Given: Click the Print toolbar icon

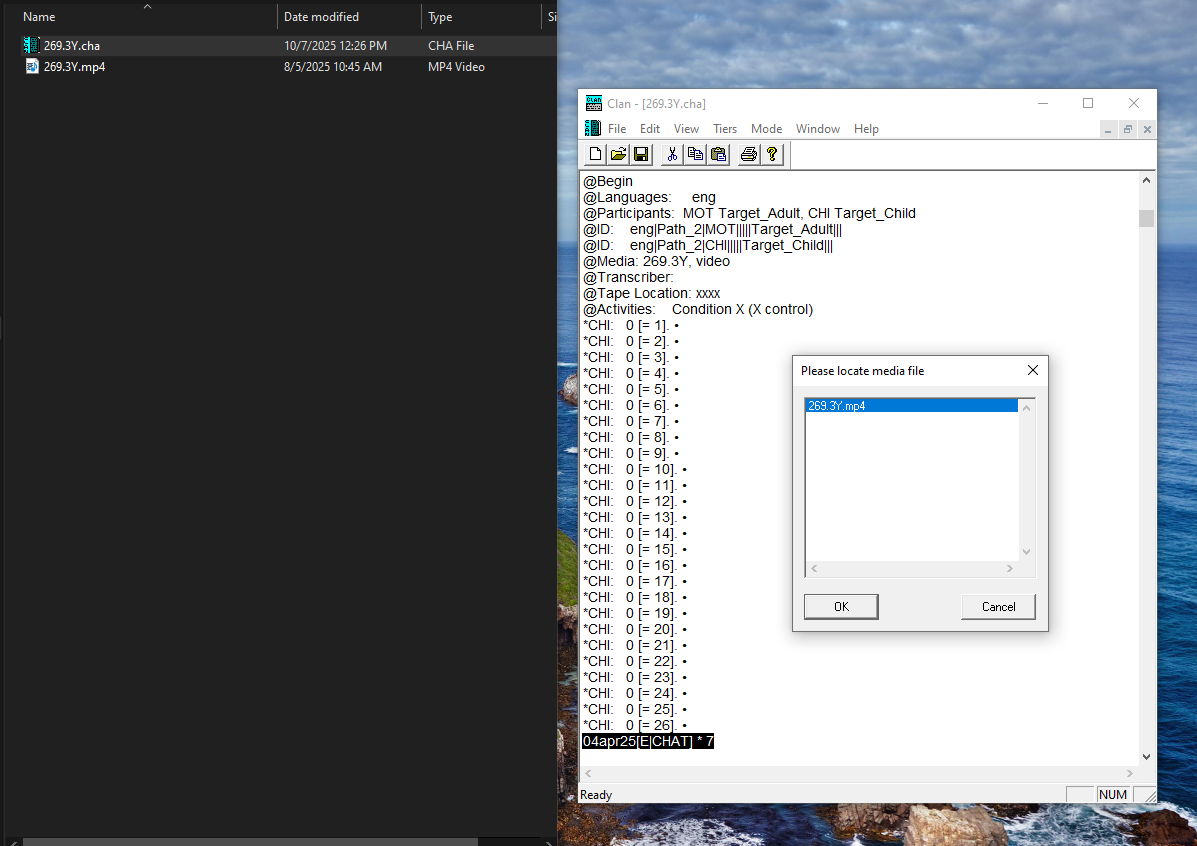Looking at the screenshot, I should (748, 154).
